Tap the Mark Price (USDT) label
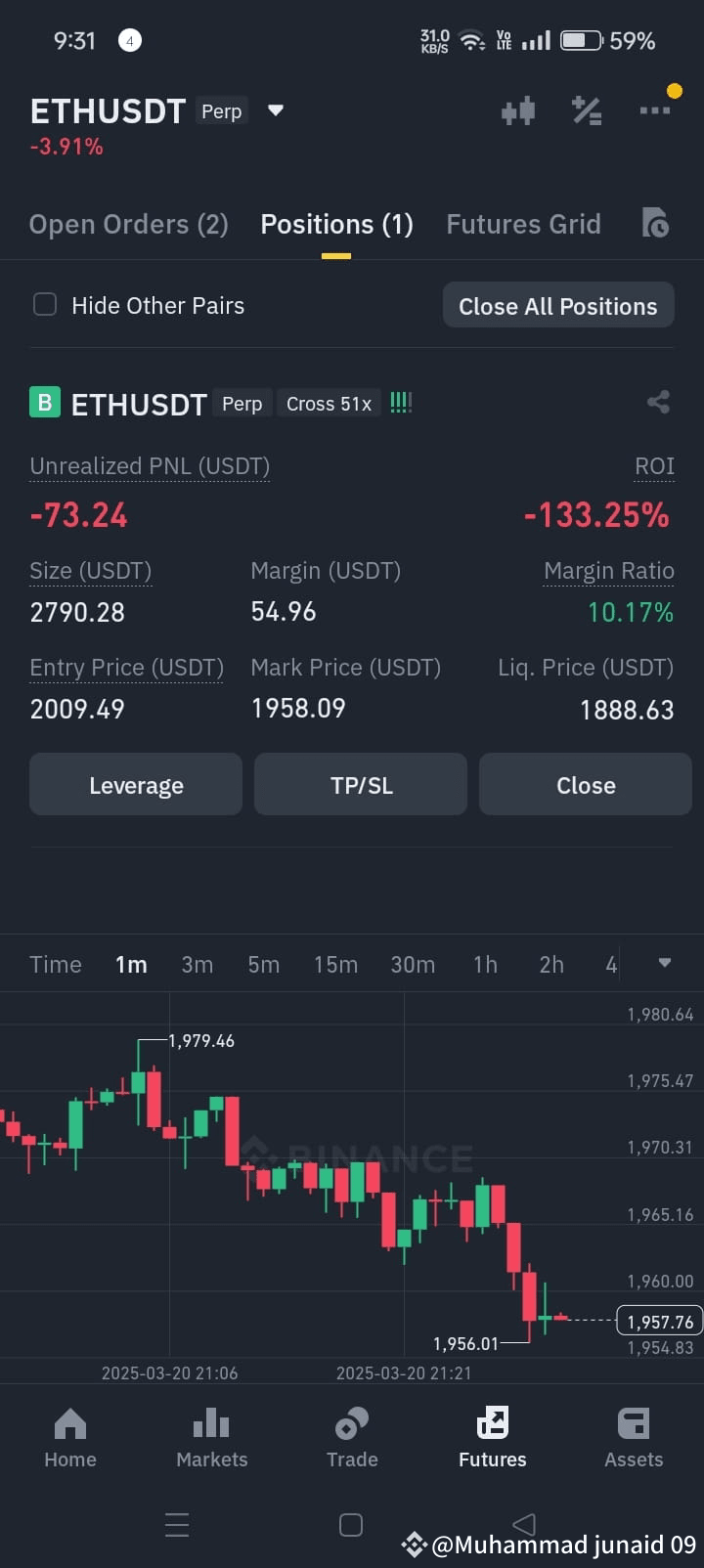Viewport: 704px width, 1568px height. pos(346,668)
